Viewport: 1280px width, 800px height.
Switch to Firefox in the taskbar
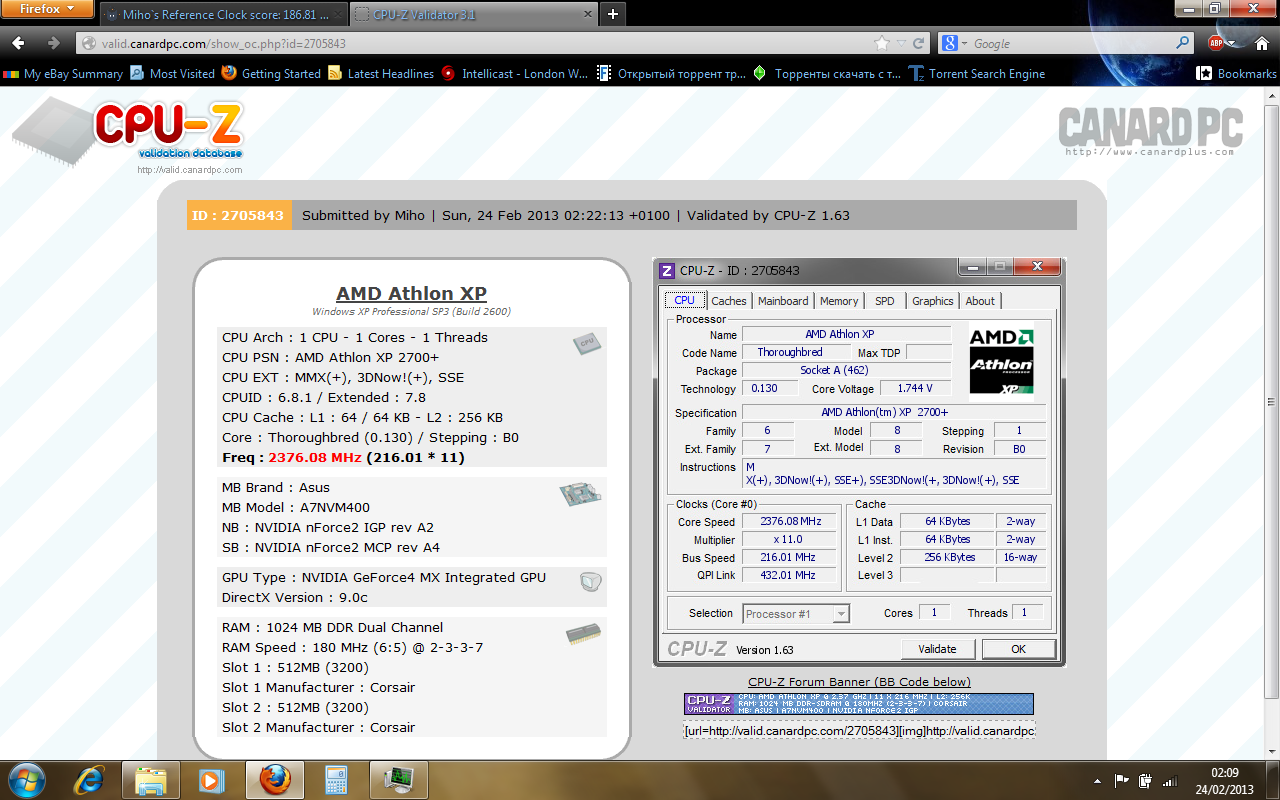pyautogui.click(x=275, y=779)
